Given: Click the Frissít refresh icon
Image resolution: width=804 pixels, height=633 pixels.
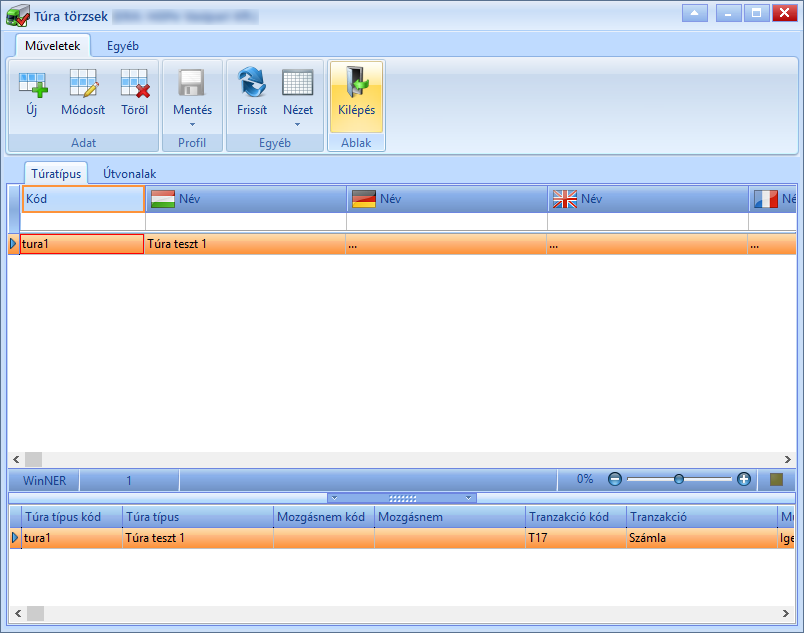Looking at the screenshot, I should click(252, 82).
